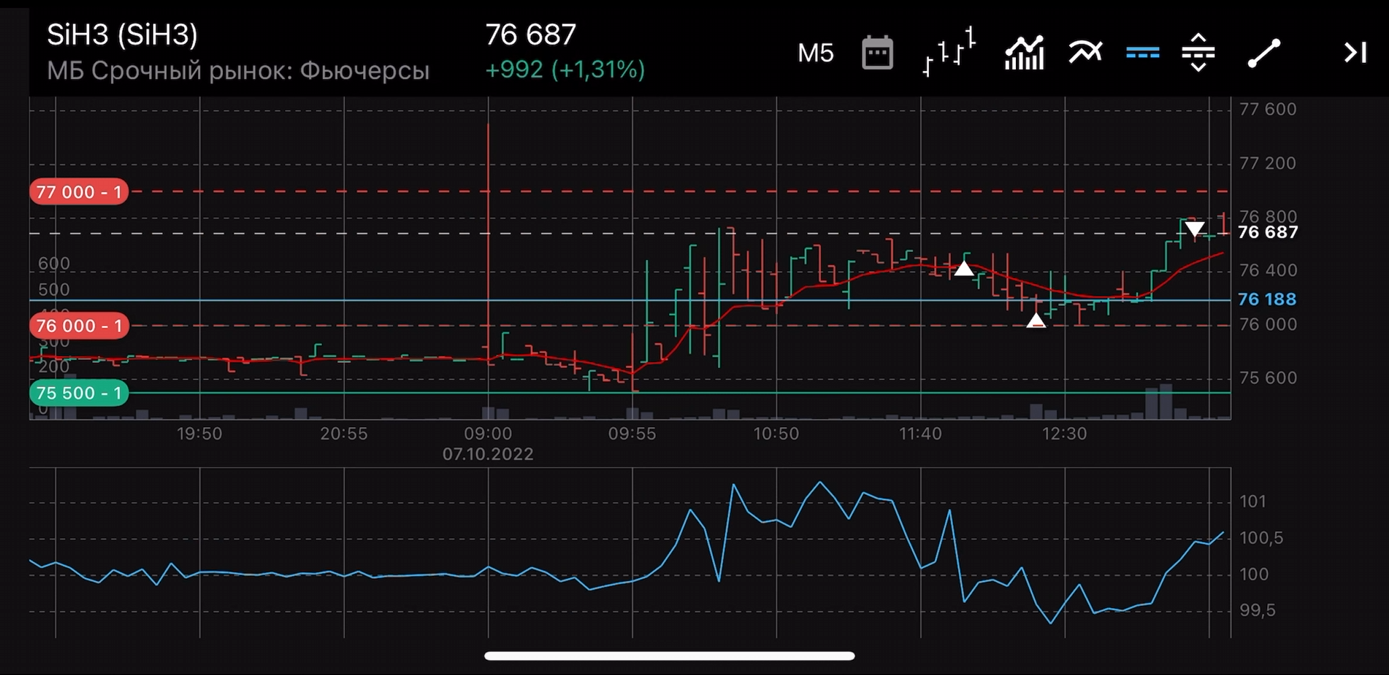
Task: Tap the red 76 000 - 1 order label
Action: click(79, 326)
